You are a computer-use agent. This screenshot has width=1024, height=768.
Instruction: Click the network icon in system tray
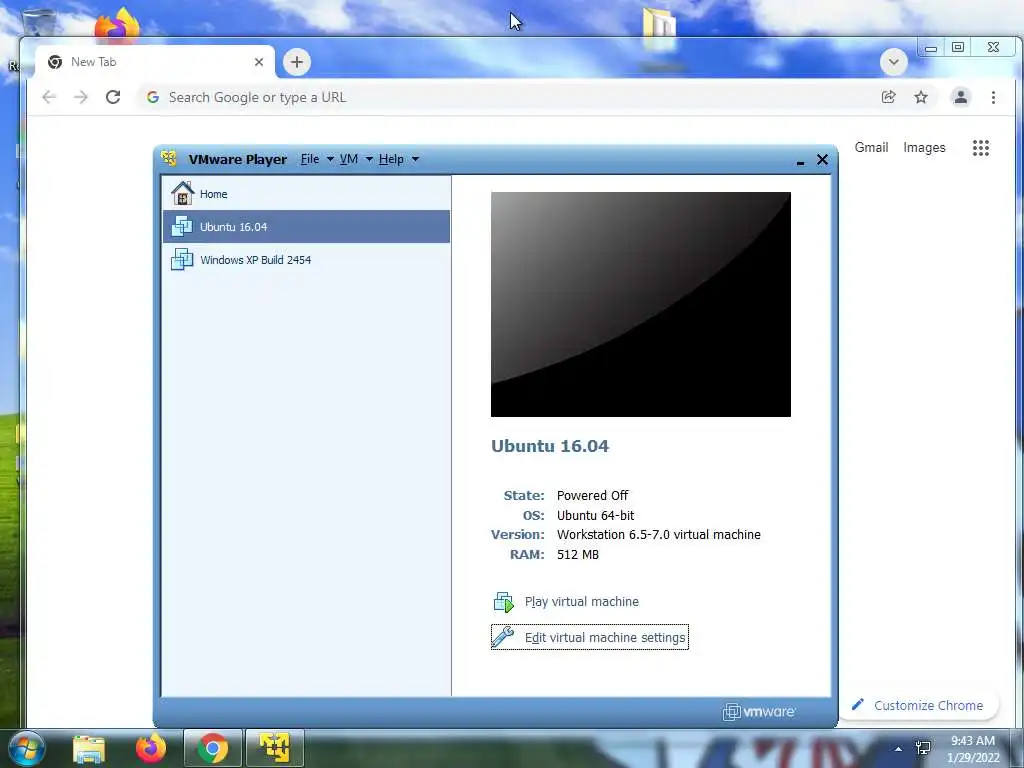tap(923, 748)
